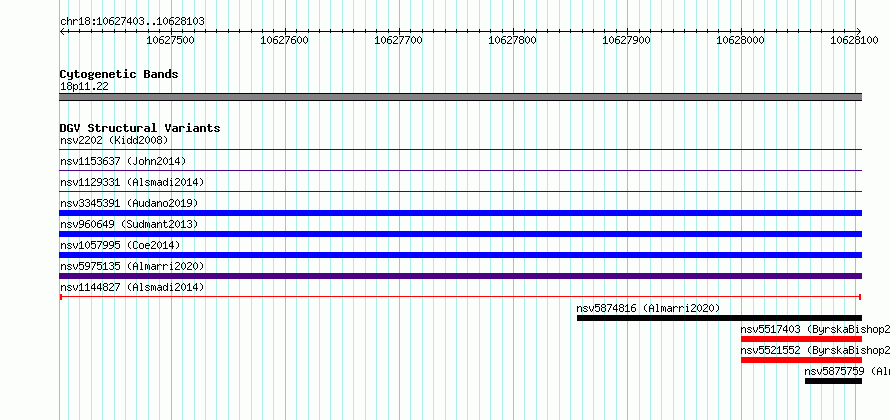Open variant nsv3345391 (Audano2019) label
Screen dimensions: 890x420
(129, 203)
